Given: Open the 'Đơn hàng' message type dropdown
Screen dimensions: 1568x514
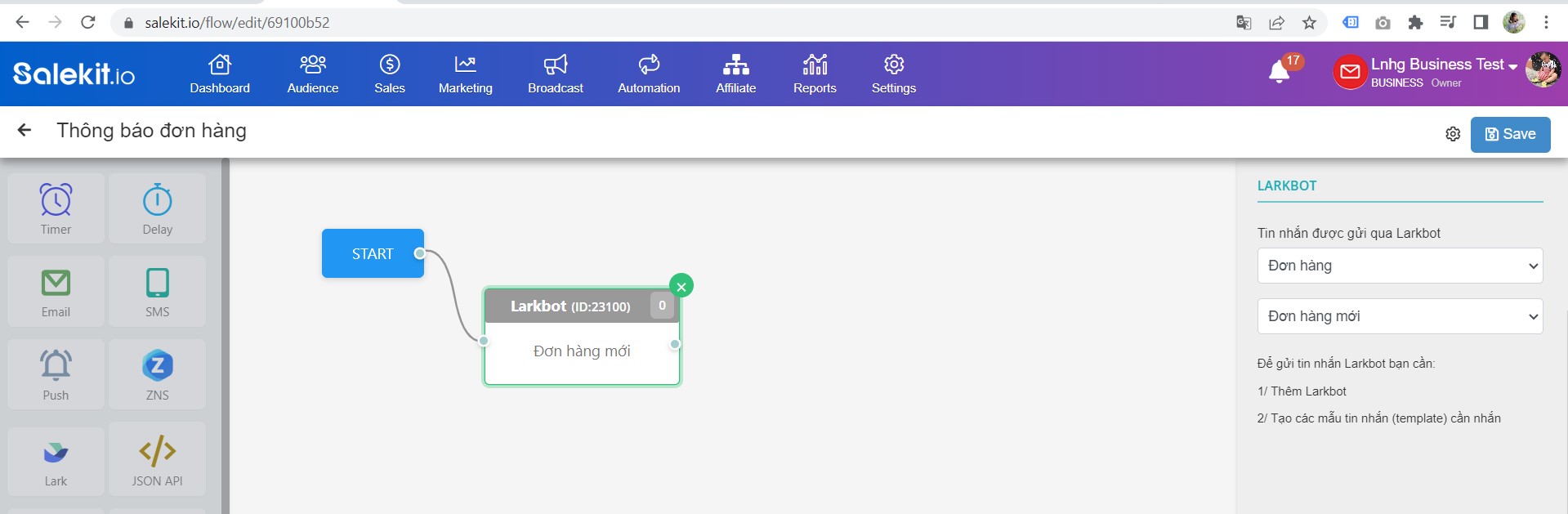Looking at the screenshot, I should pos(1400,266).
